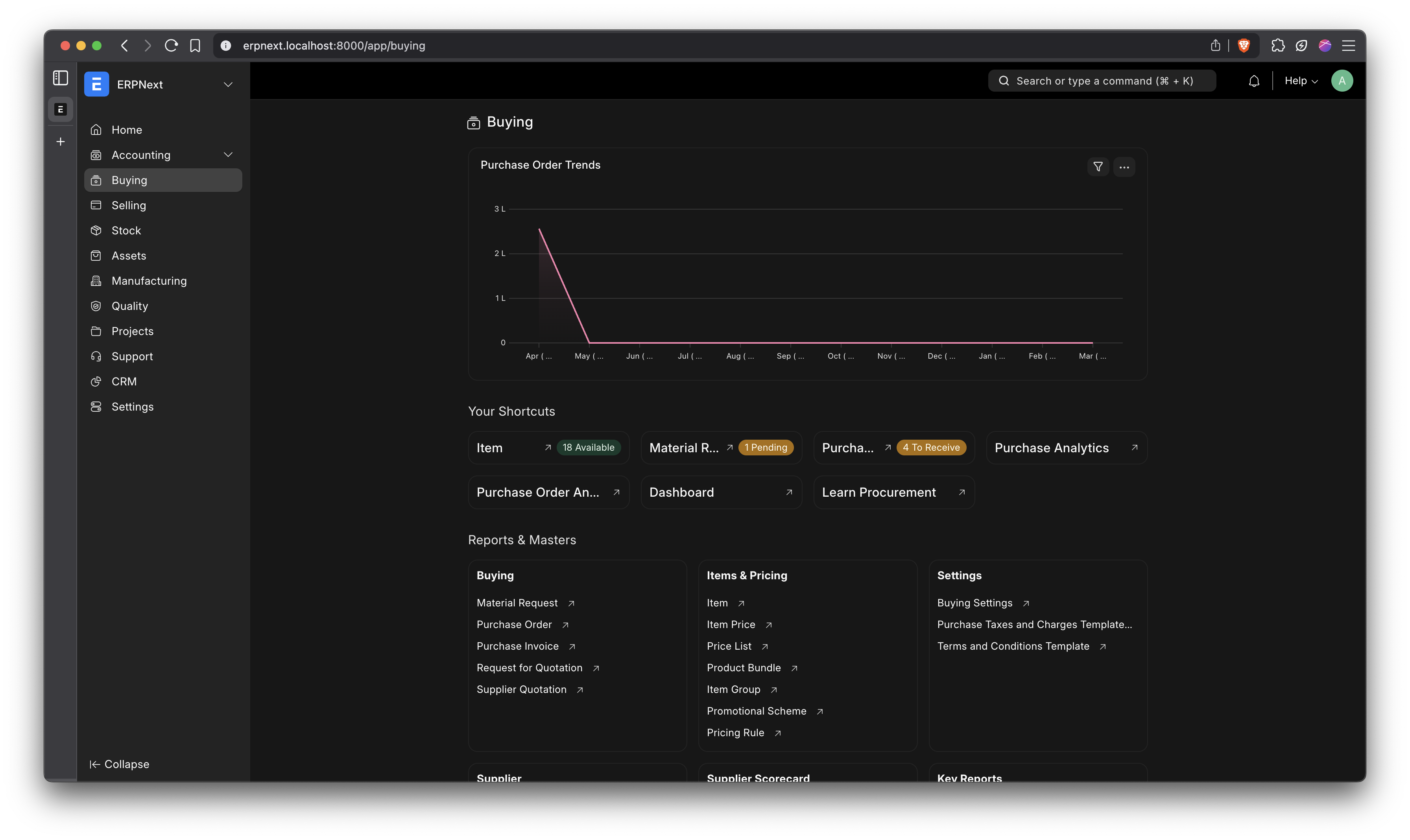Viewport: 1410px width, 840px height.
Task: Open the Dashboard shortcut
Action: point(721,492)
